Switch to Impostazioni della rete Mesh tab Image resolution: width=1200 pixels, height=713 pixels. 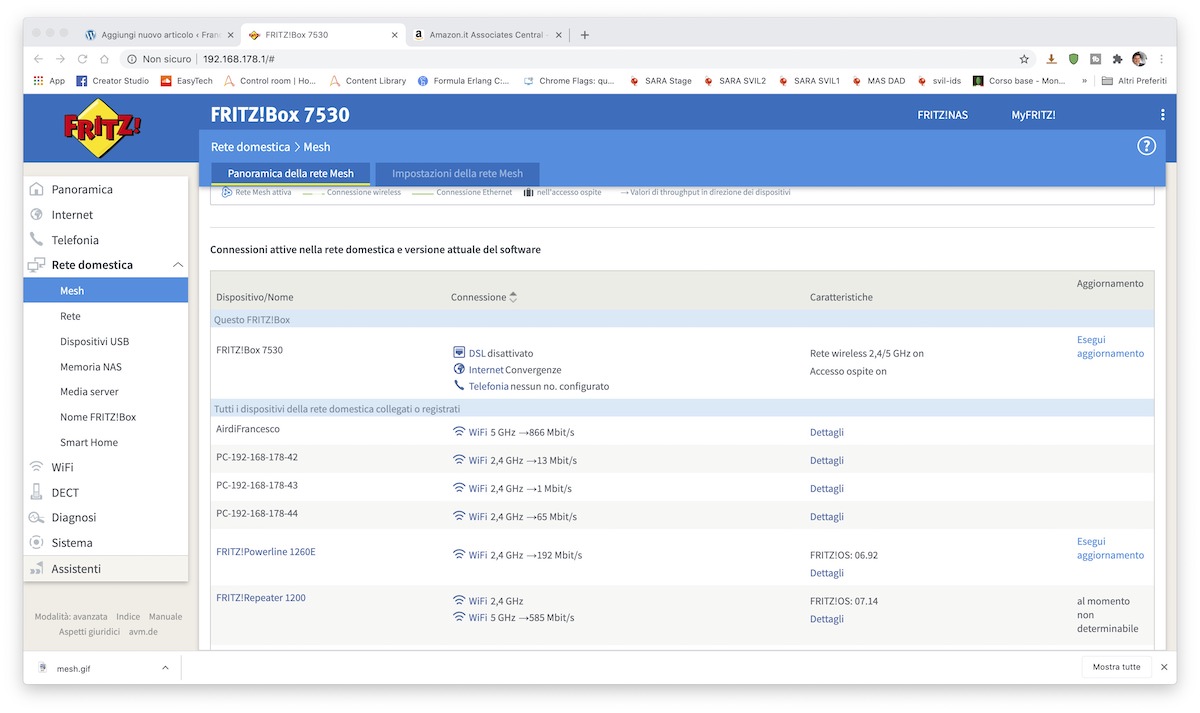[457, 174]
